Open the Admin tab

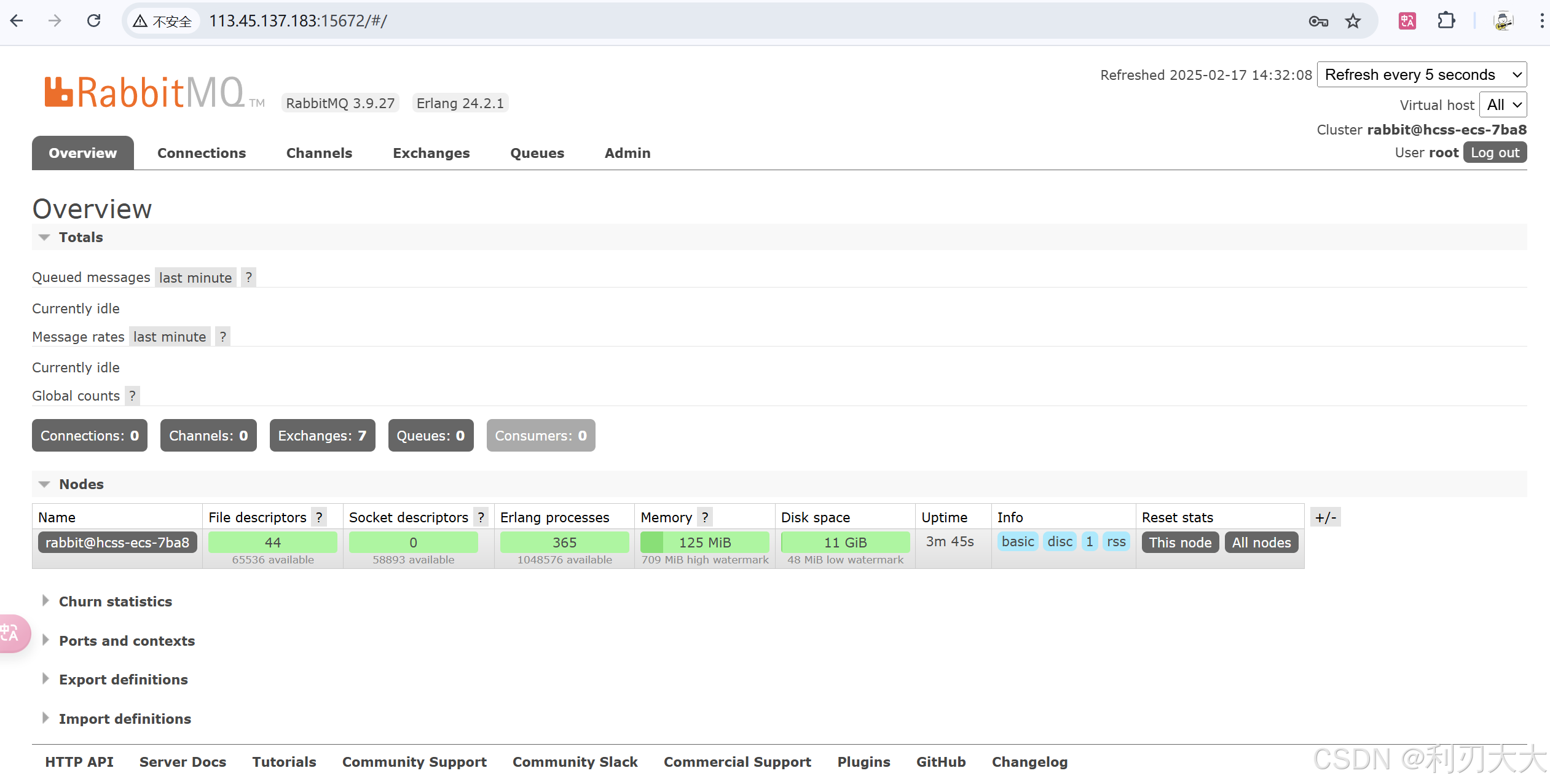[627, 153]
